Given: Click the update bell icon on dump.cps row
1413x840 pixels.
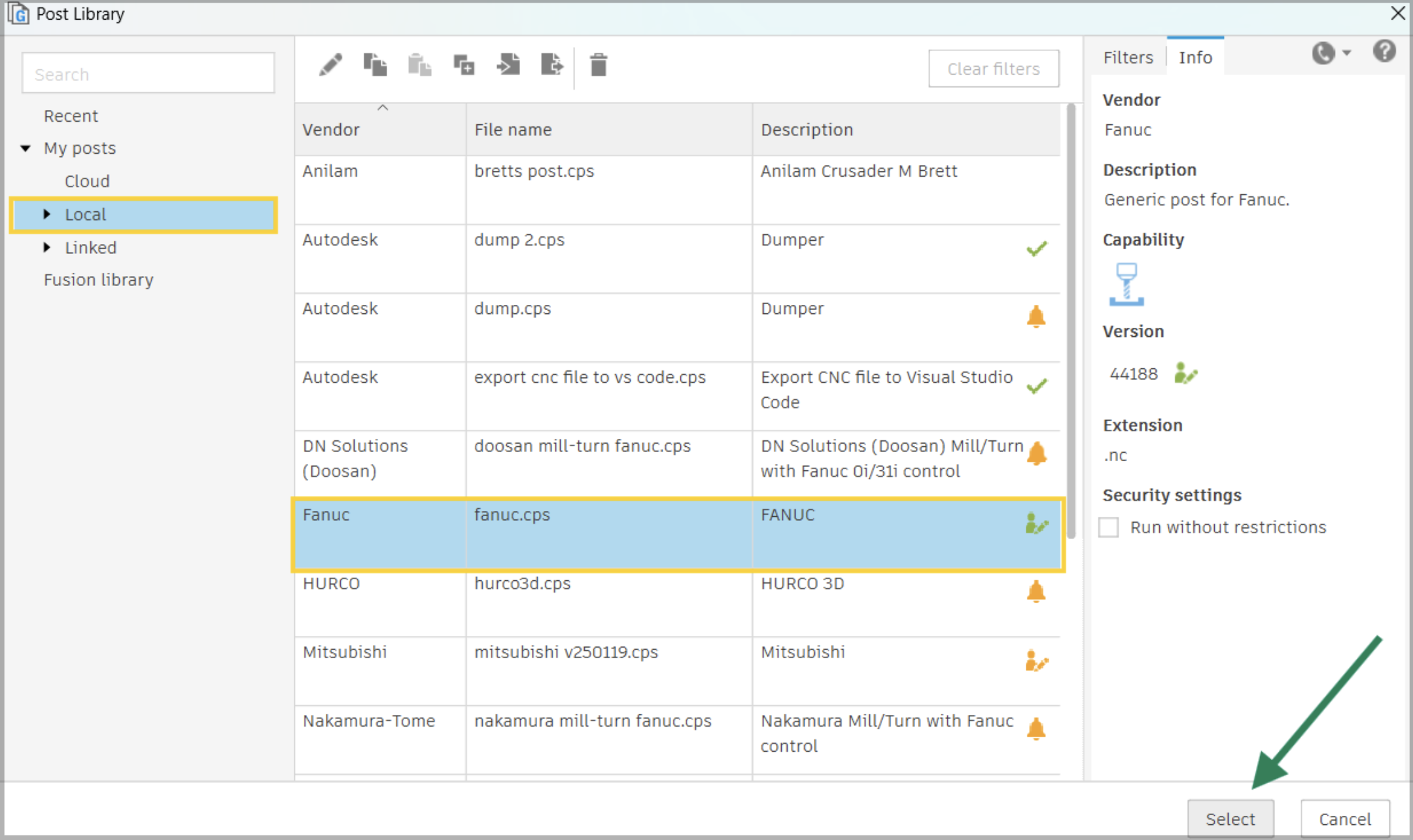Looking at the screenshot, I should [1037, 317].
